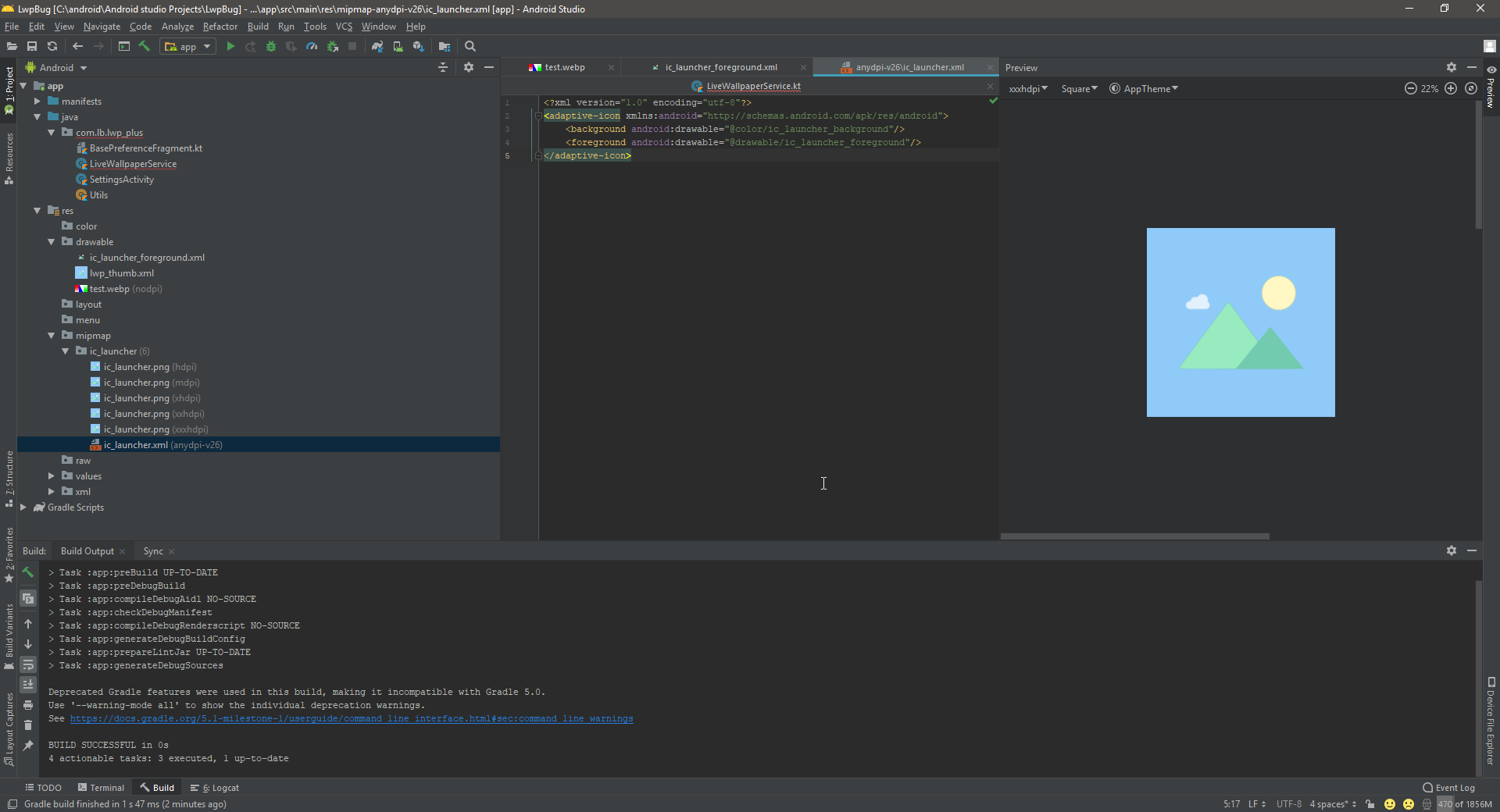The width and height of the screenshot is (1500, 812).
Task: Collapse the Preview panel with the minimize icon
Action: (1472, 67)
